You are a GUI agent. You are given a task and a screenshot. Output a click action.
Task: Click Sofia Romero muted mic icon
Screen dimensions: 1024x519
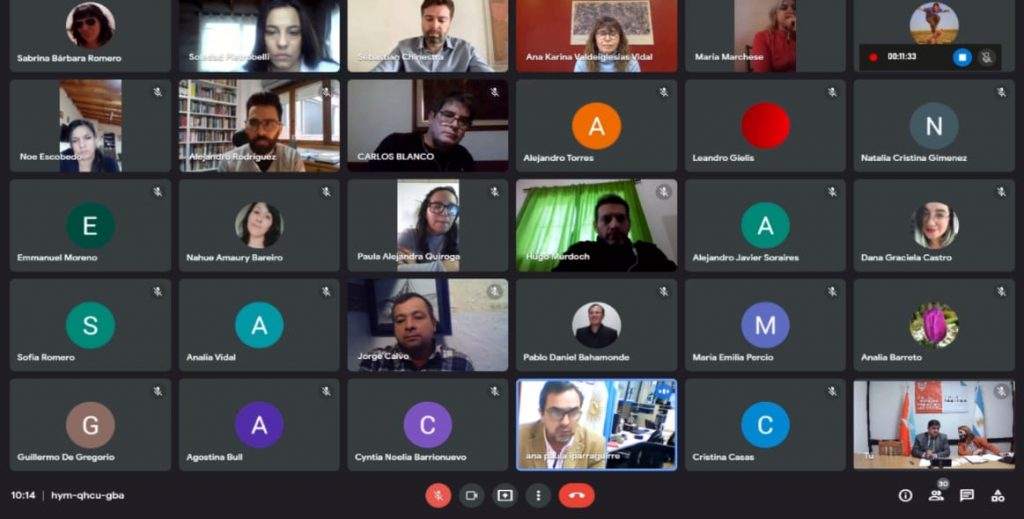[157, 291]
